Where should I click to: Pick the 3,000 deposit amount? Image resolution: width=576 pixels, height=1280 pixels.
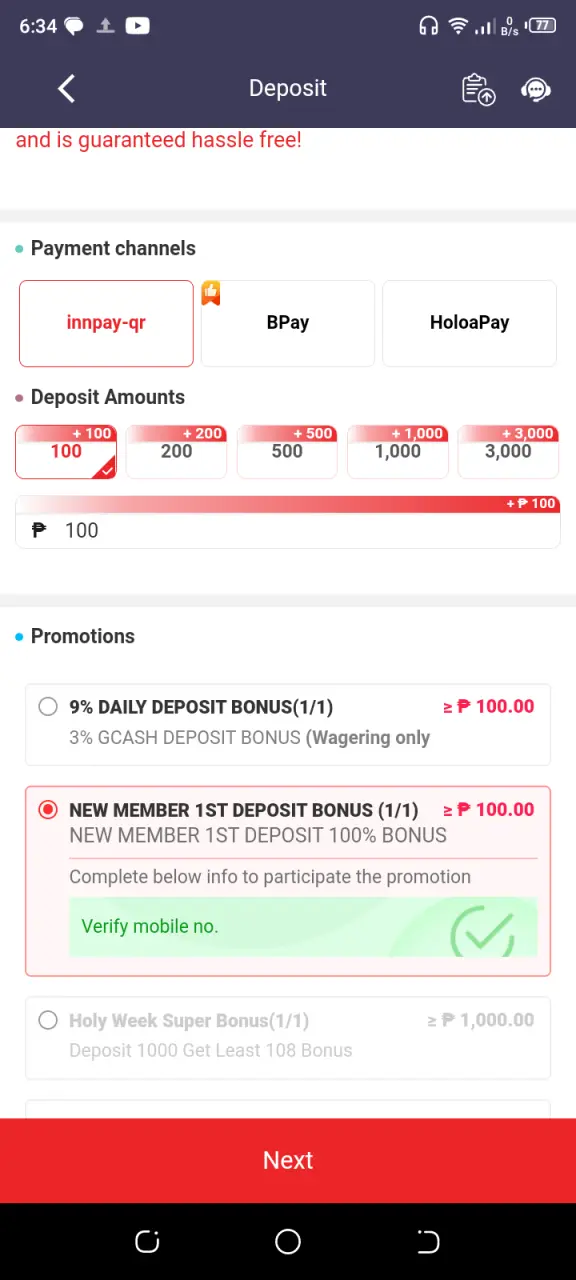(x=508, y=452)
